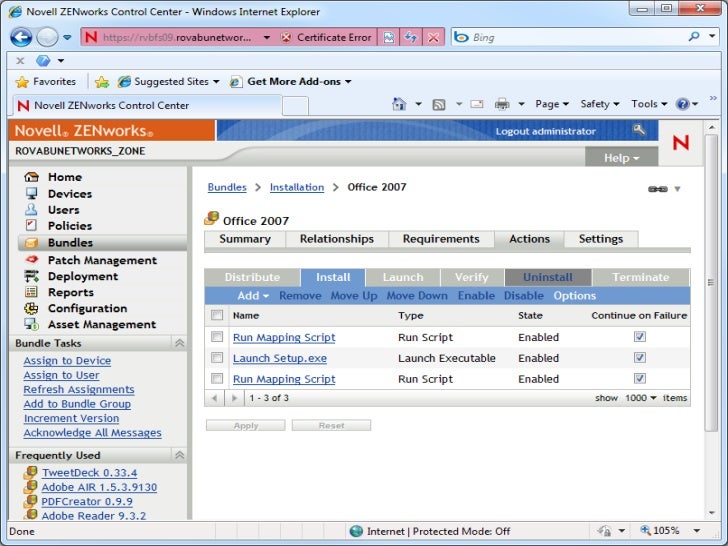
Task: Tick the checkbox for last Run Mapping Script row
Action: (x=217, y=378)
